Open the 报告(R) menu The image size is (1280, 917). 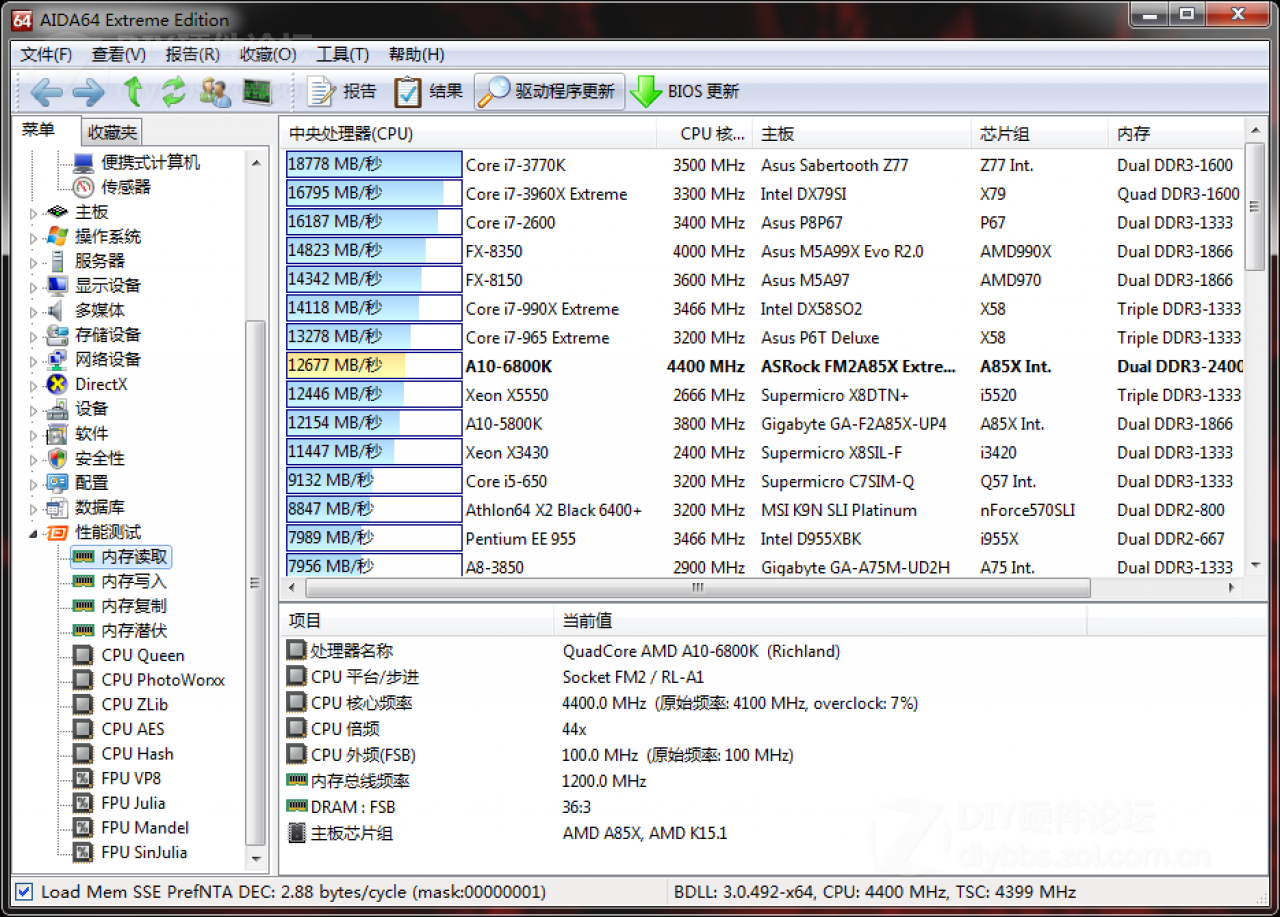(192, 54)
